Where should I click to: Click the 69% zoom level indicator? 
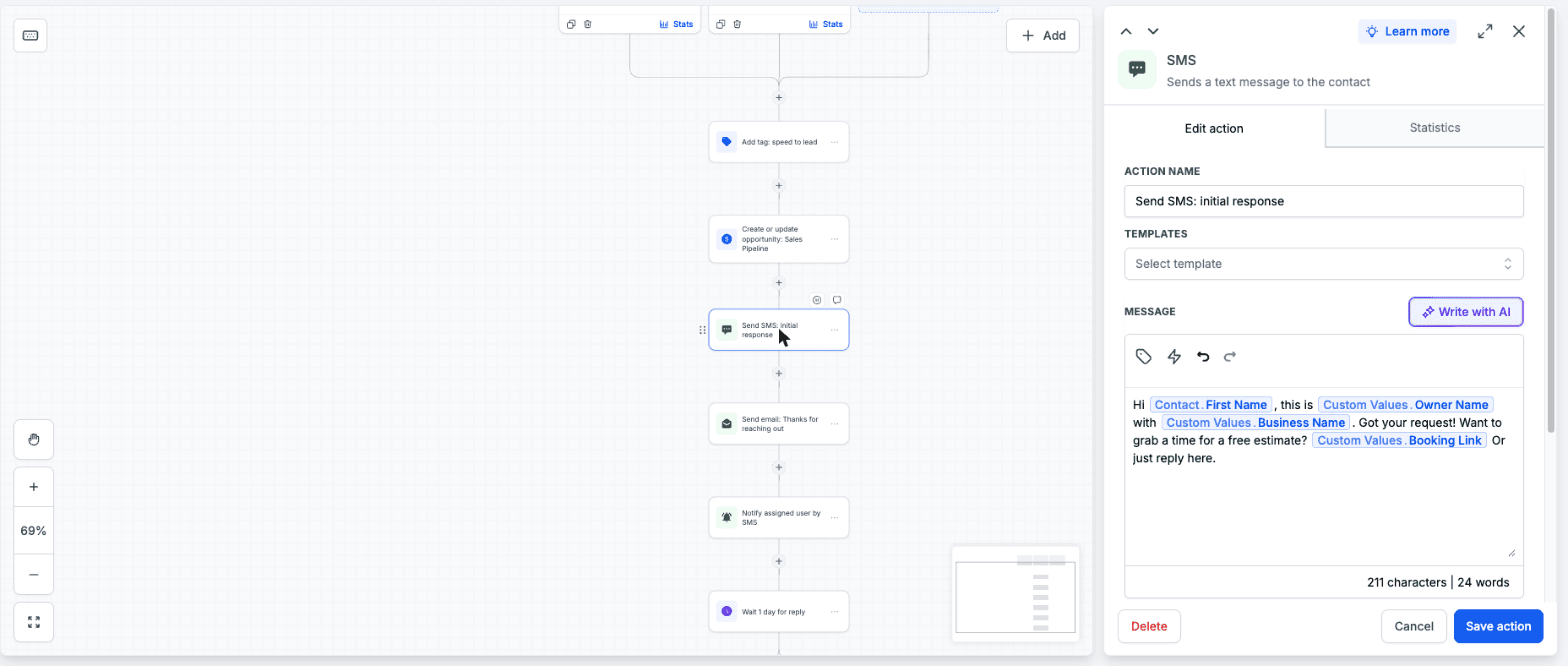pyautogui.click(x=34, y=531)
